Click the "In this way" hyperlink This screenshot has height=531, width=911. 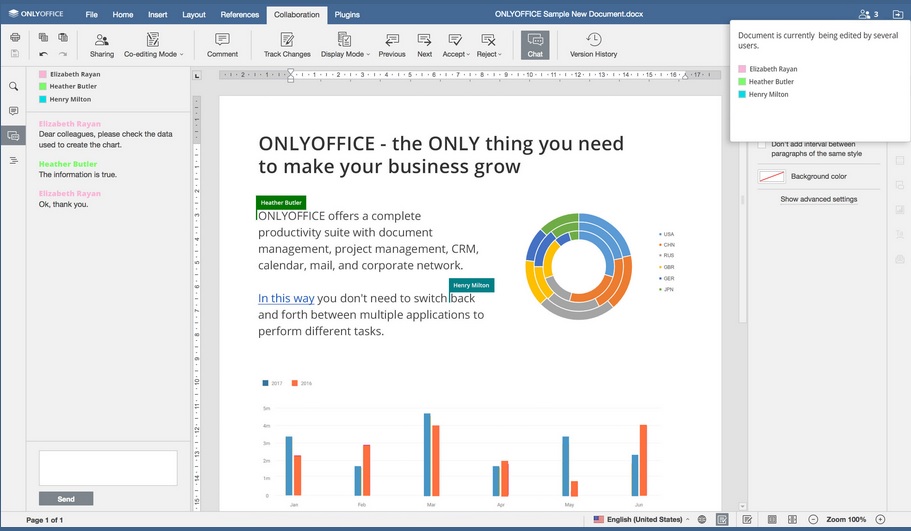tap(286, 298)
